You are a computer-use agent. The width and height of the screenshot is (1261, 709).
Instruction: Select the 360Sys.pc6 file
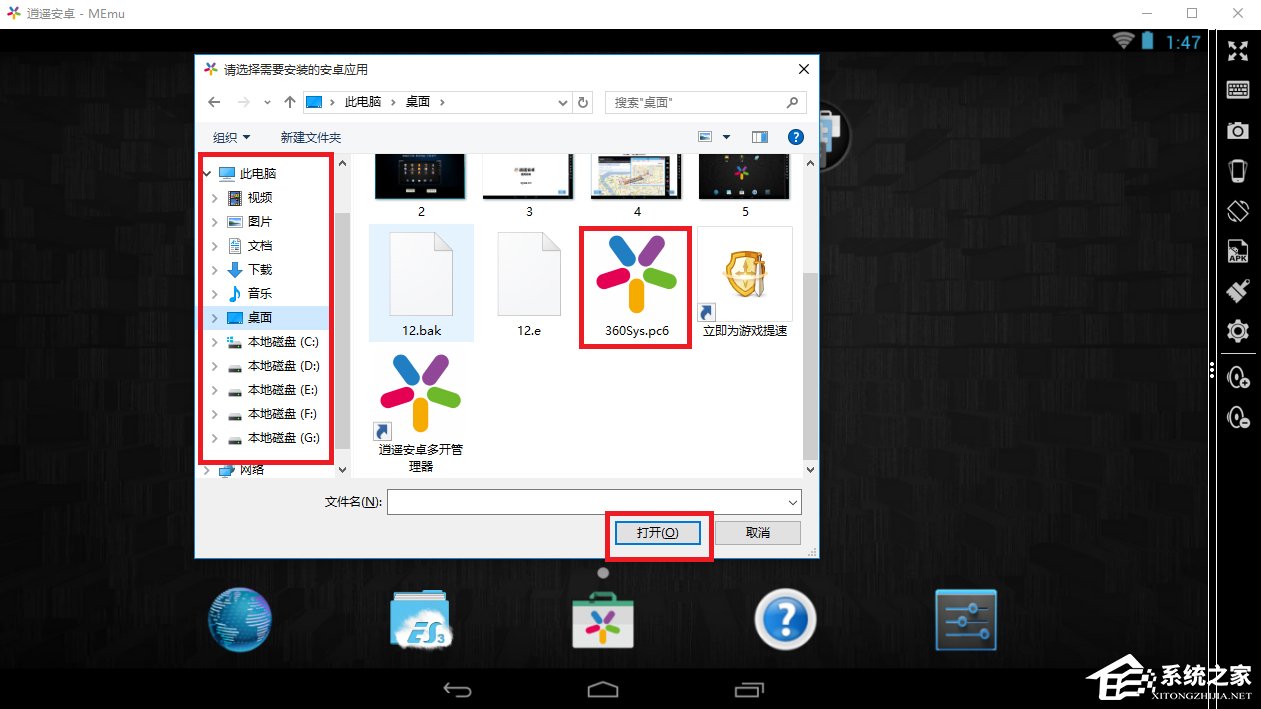637,287
